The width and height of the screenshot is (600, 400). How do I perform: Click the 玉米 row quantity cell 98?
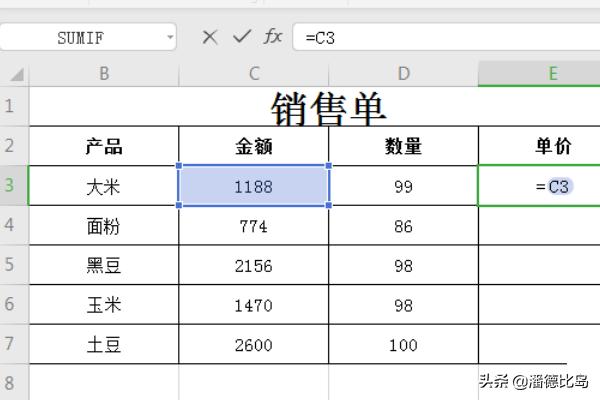pyautogui.click(x=403, y=305)
